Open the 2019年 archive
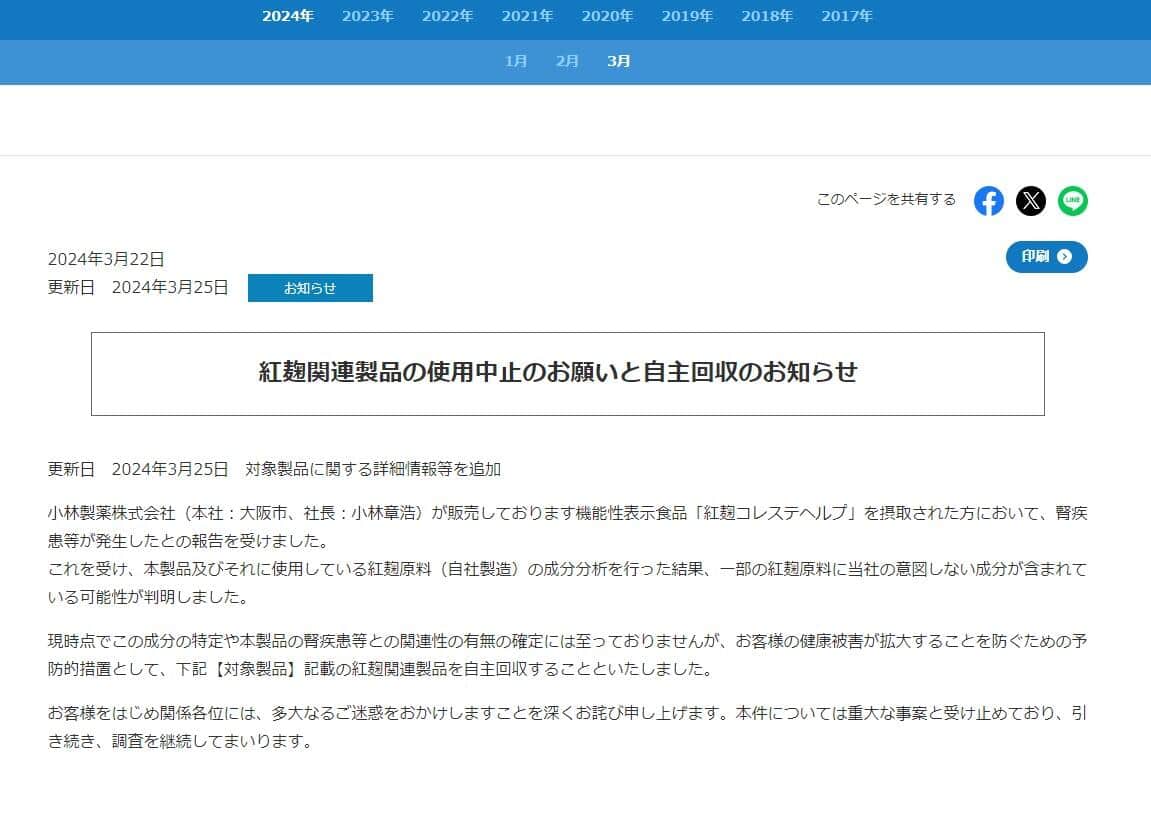1151x822 pixels. point(687,16)
